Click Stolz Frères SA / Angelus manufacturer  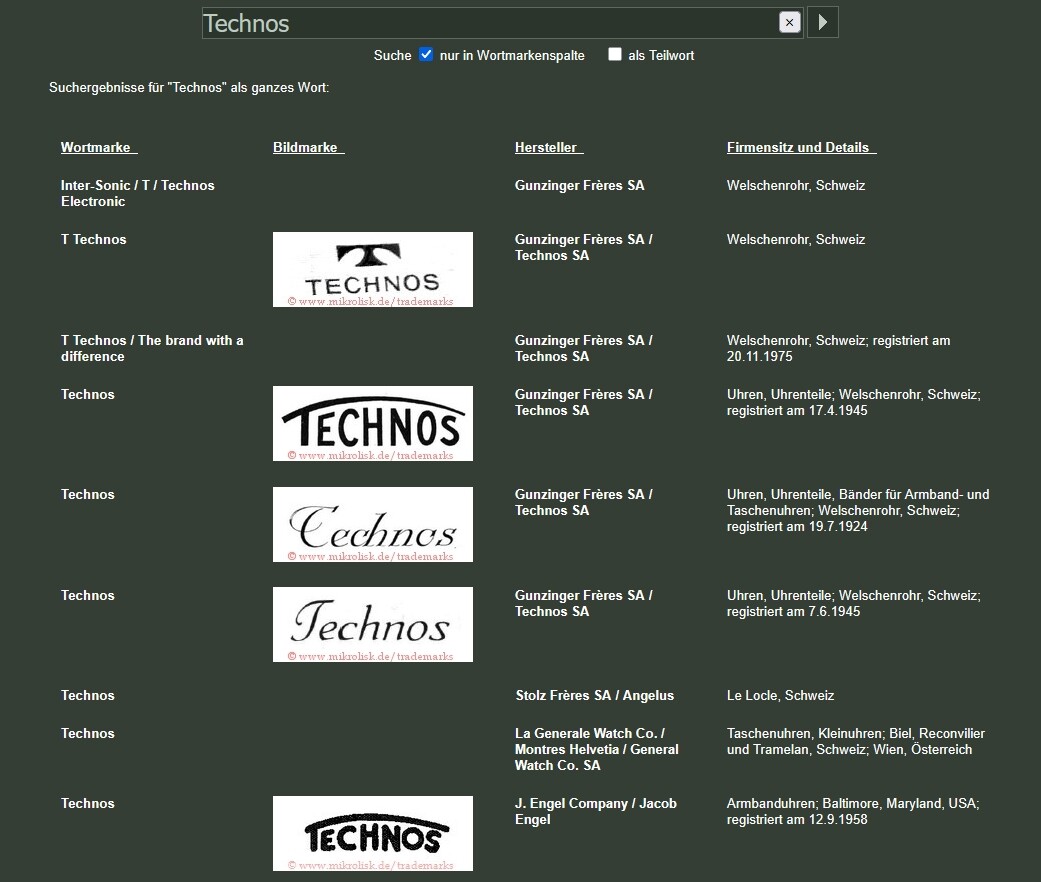[594, 695]
